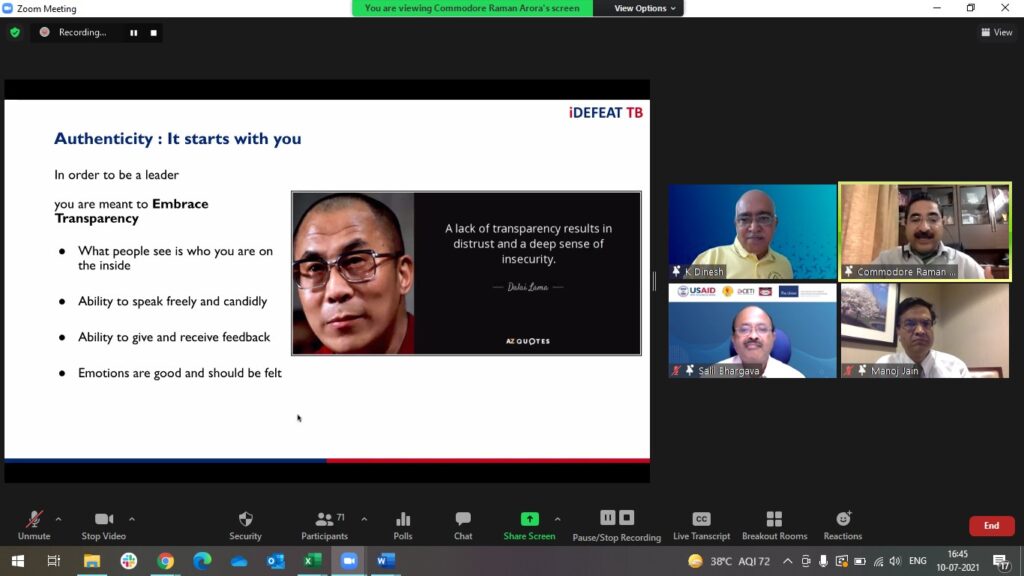Click the red End meeting button
Viewport: 1024px width, 576px height.
click(x=991, y=526)
